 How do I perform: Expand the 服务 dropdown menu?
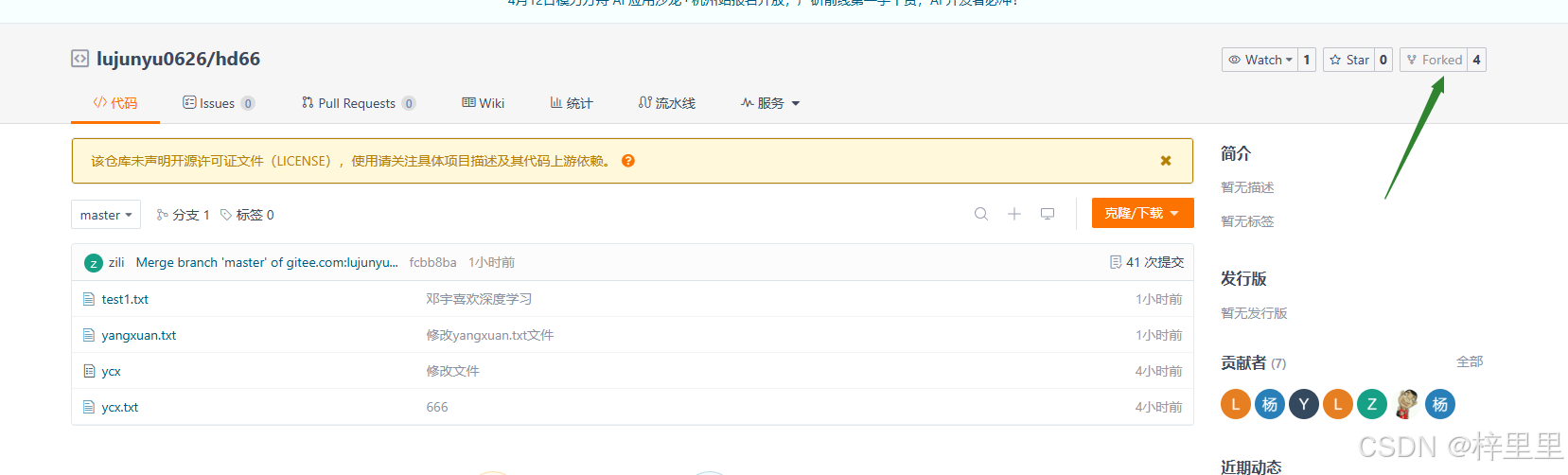pos(770,103)
